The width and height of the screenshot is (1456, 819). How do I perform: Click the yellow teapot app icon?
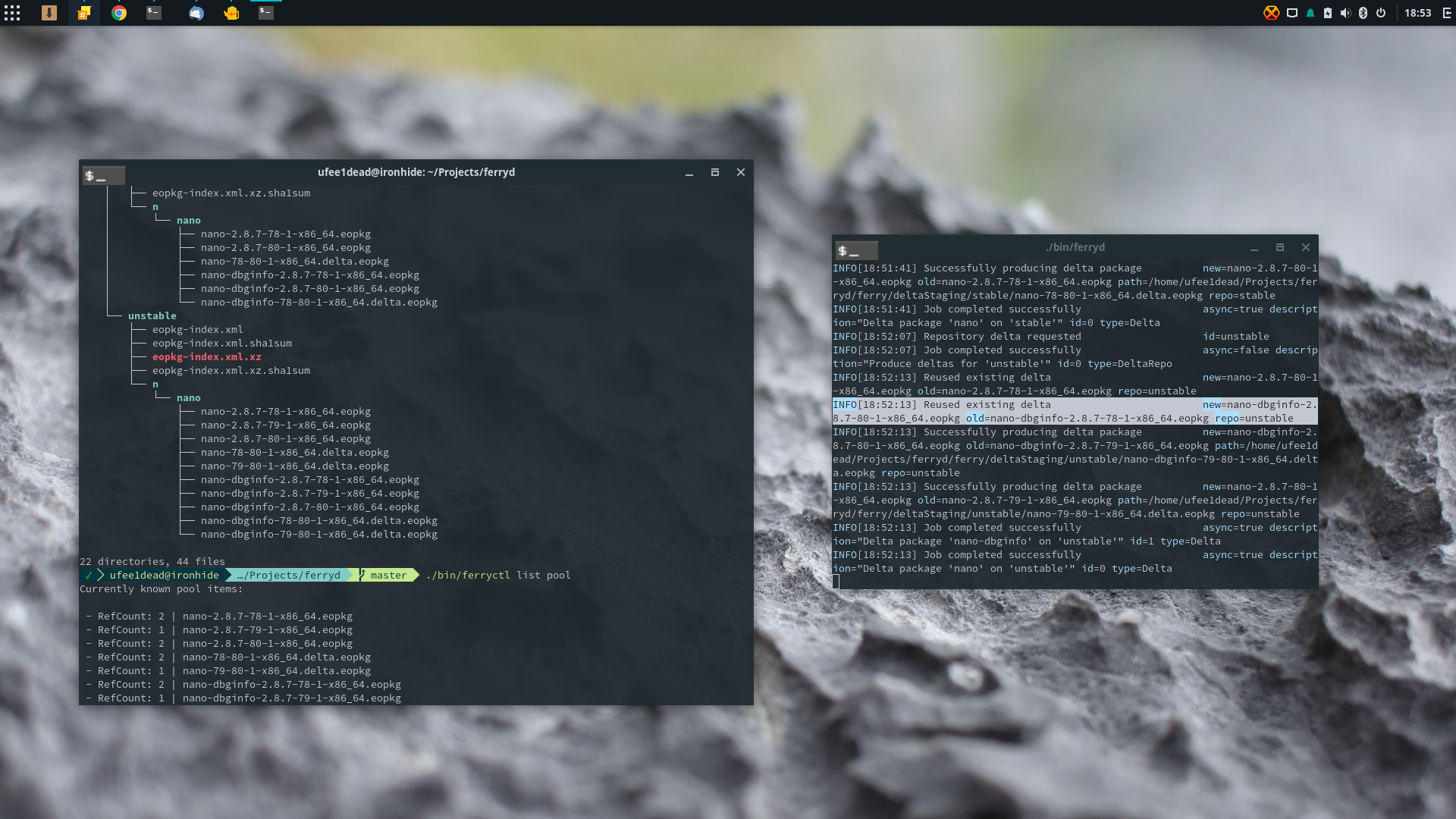pos(231,13)
